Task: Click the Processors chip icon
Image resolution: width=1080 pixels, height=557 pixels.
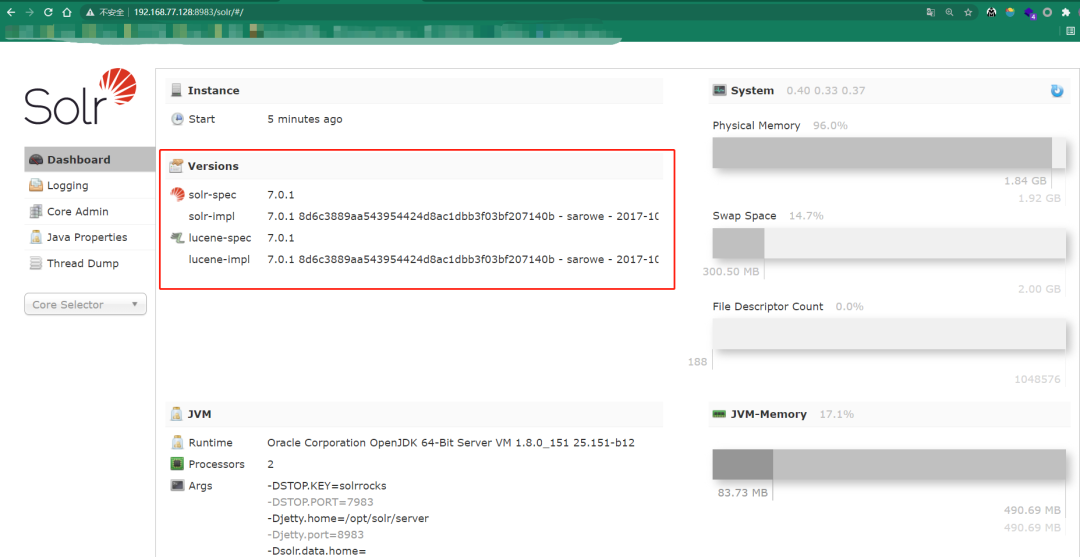Action: (177, 464)
